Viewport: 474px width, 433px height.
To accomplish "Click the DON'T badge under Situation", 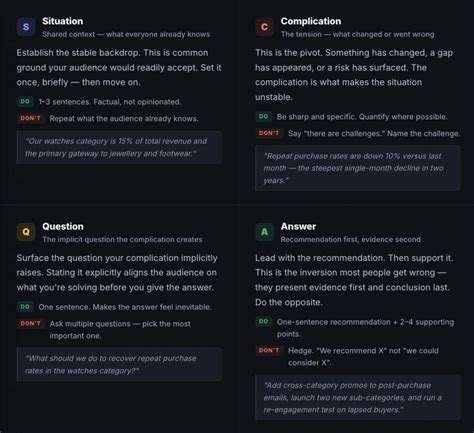I will [30, 118].
